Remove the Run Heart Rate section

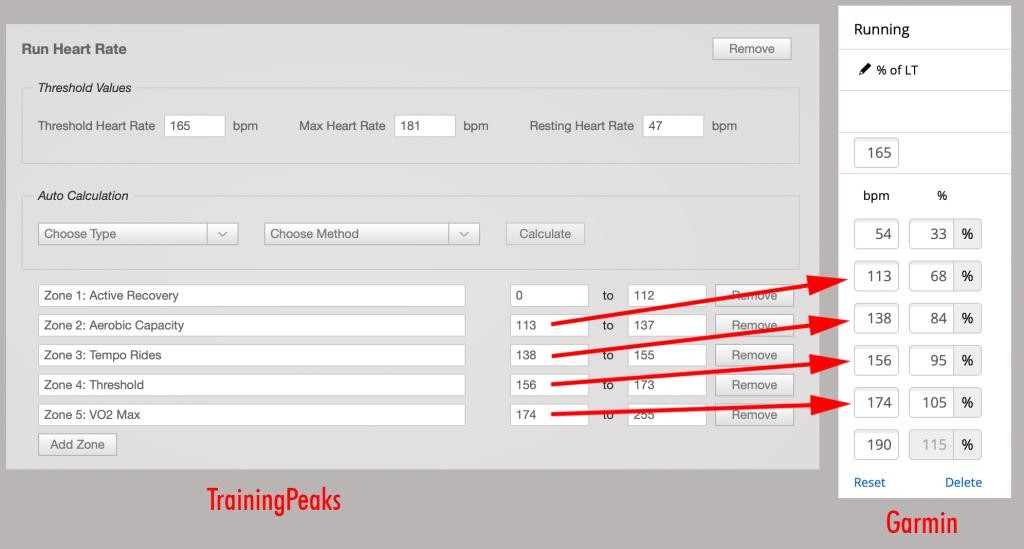tap(752, 49)
